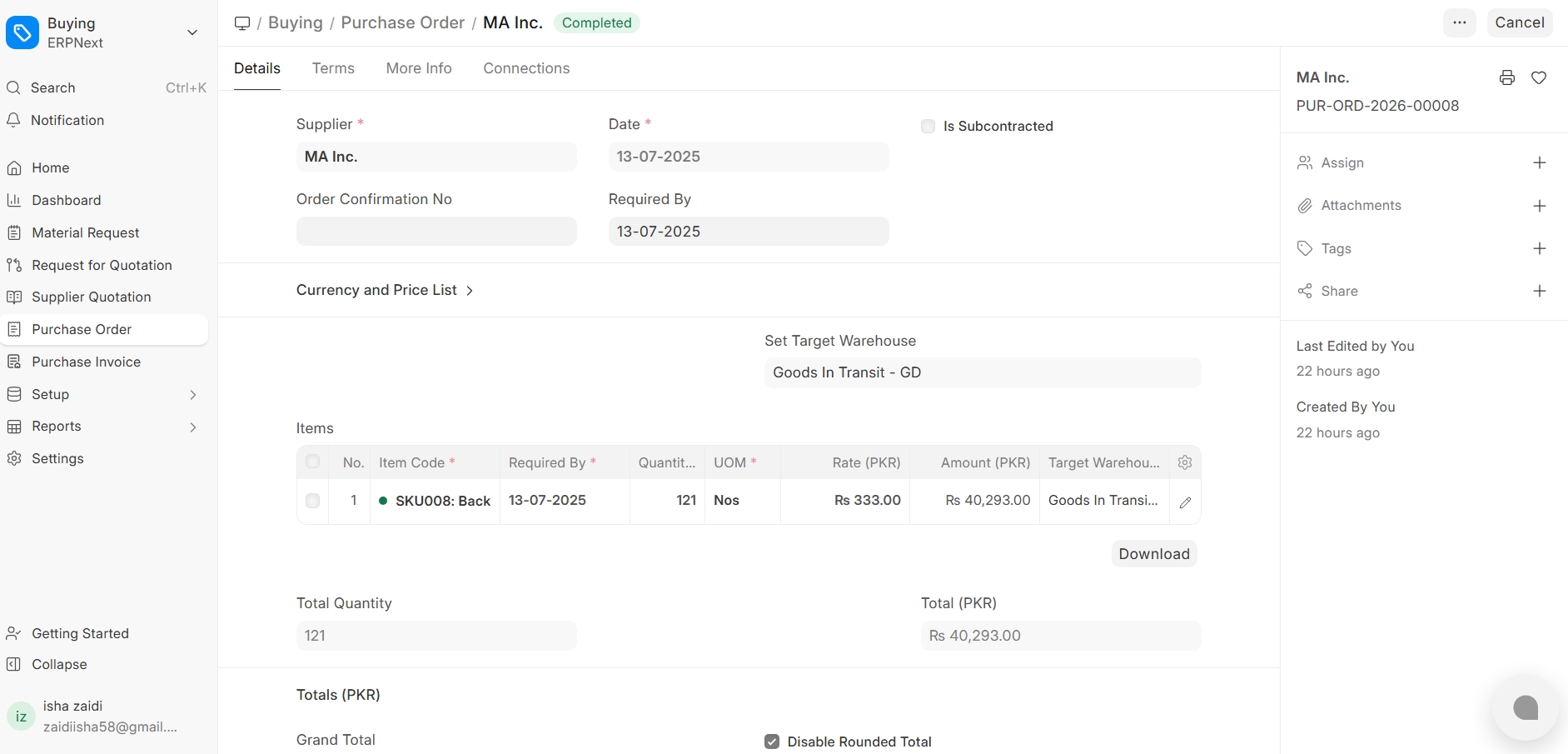Click the Date field 13-07-2025
The height and width of the screenshot is (754, 1568).
point(749,157)
